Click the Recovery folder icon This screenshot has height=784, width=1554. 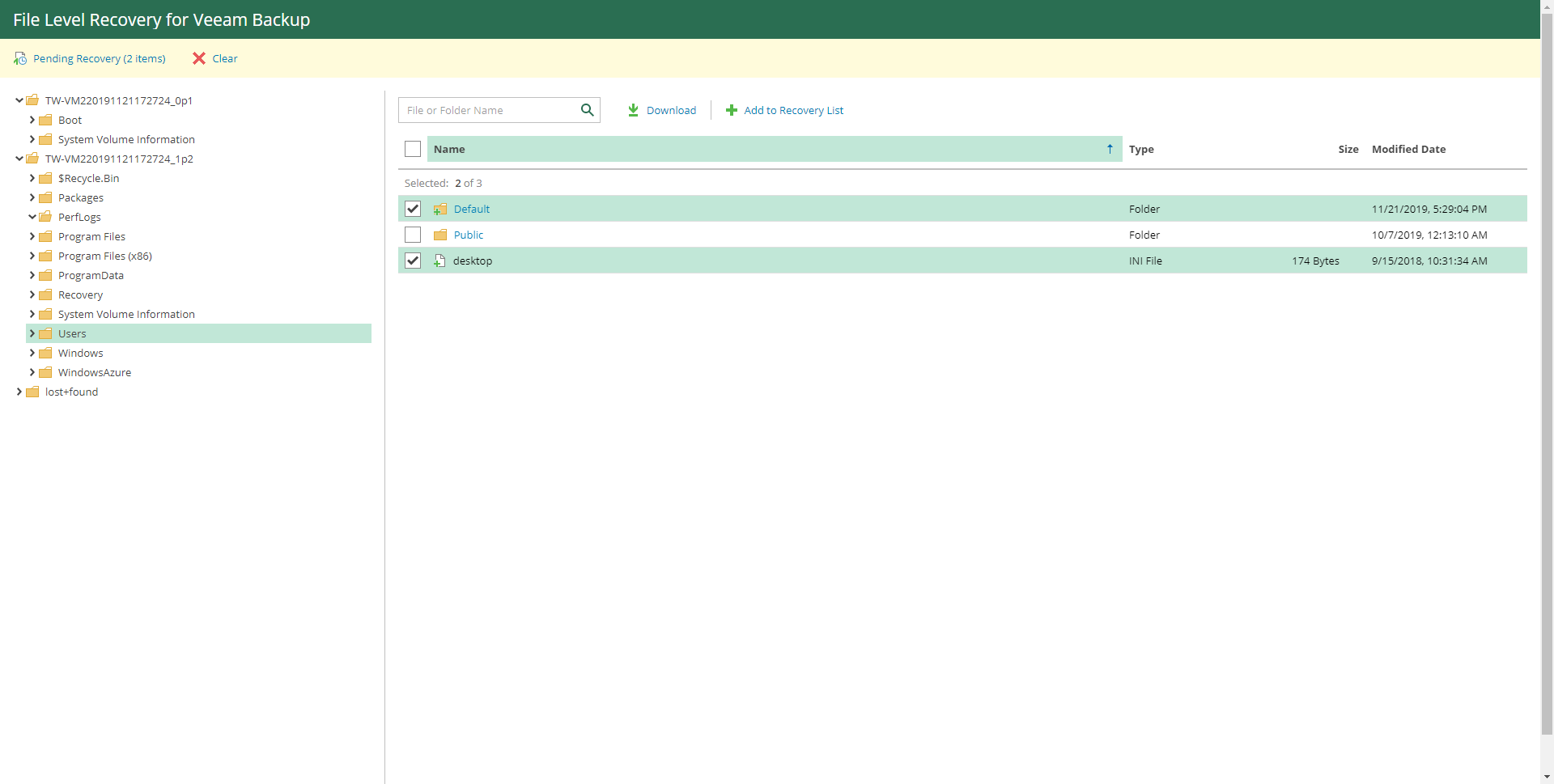[x=45, y=295]
